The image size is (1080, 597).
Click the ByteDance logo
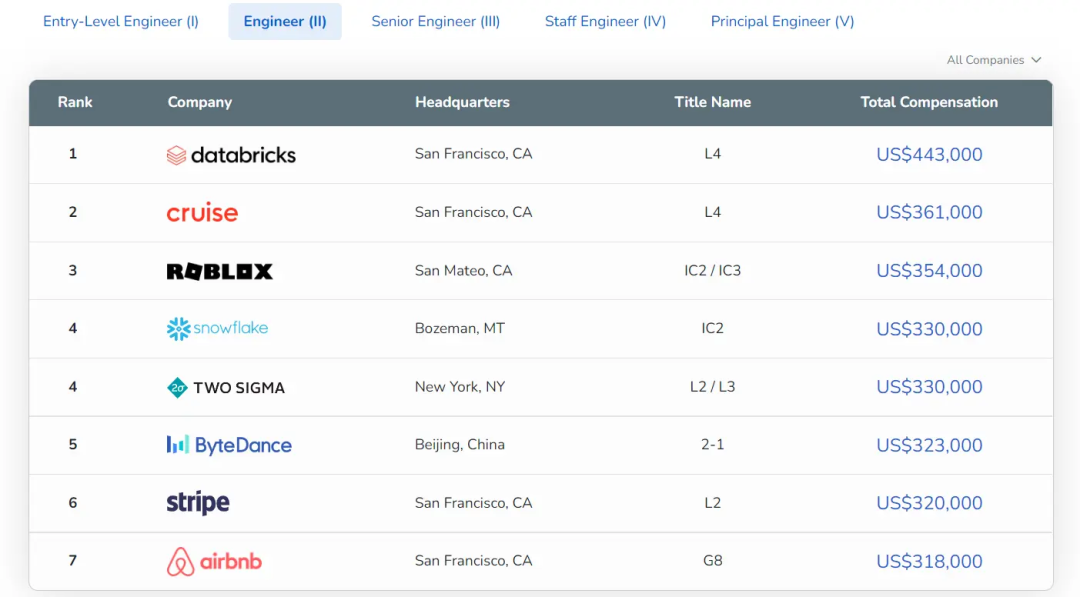click(229, 445)
